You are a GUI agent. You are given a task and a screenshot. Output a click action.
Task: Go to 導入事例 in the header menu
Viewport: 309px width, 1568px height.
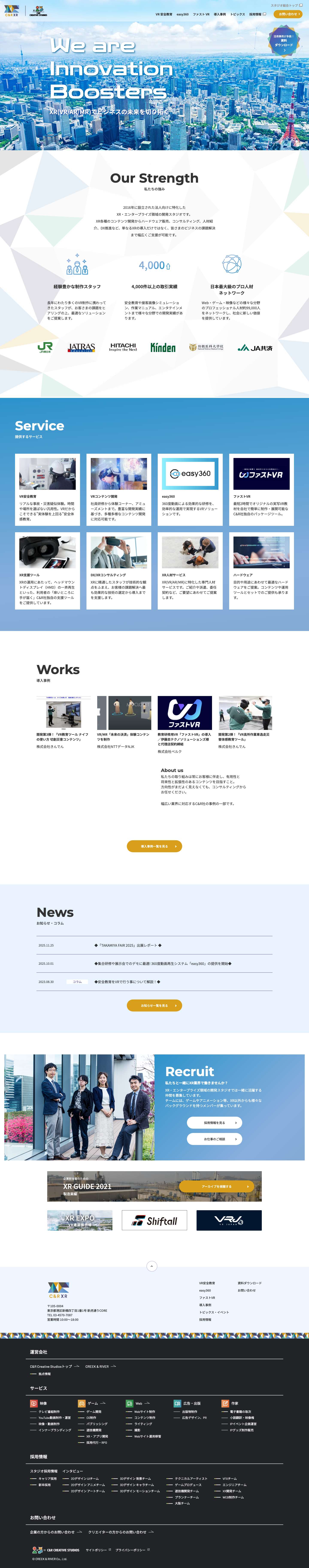[x=220, y=14]
